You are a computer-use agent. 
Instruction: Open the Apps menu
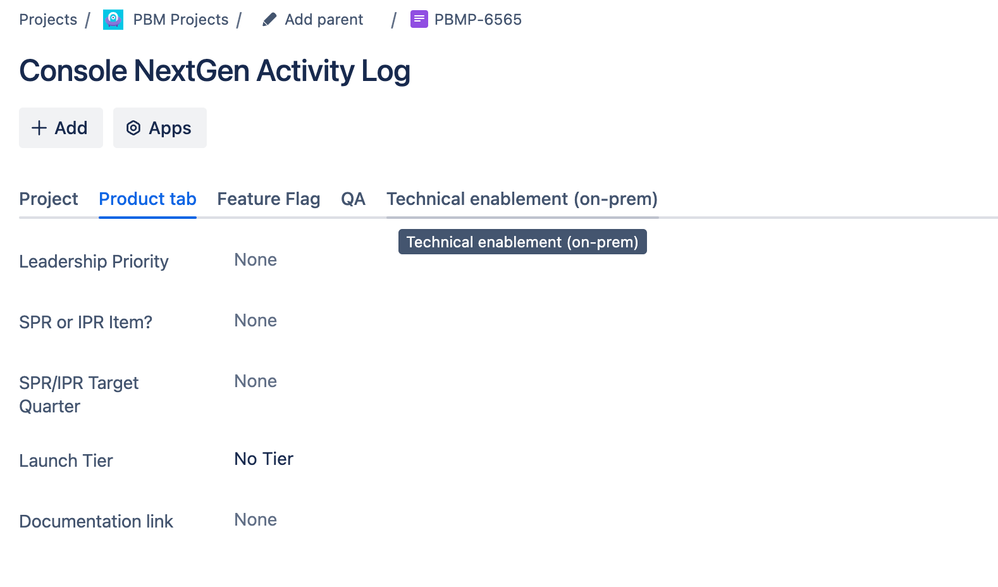click(160, 128)
